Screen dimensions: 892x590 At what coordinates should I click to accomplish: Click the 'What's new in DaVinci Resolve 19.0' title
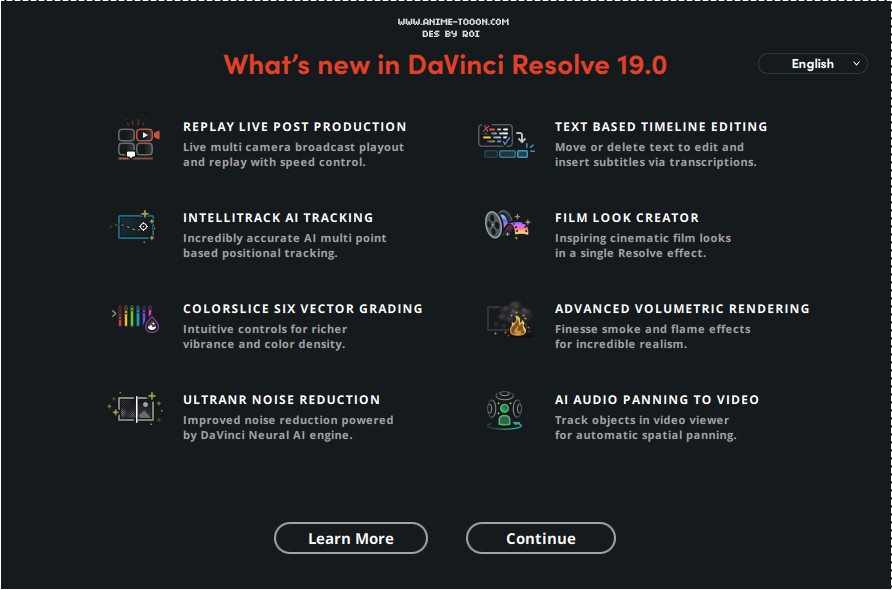click(x=445, y=64)
